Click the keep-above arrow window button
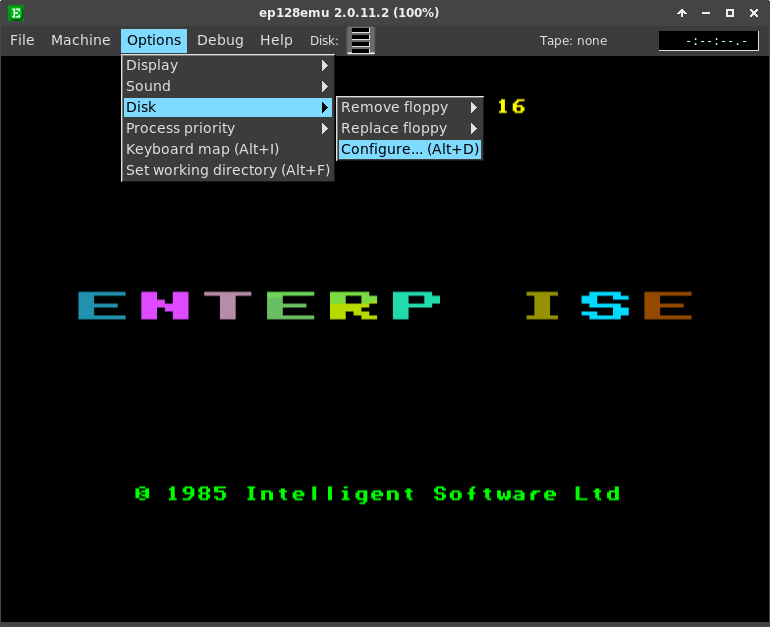Image resolution: width=770 pixels, height=627 pixels. tap(682, 13)
